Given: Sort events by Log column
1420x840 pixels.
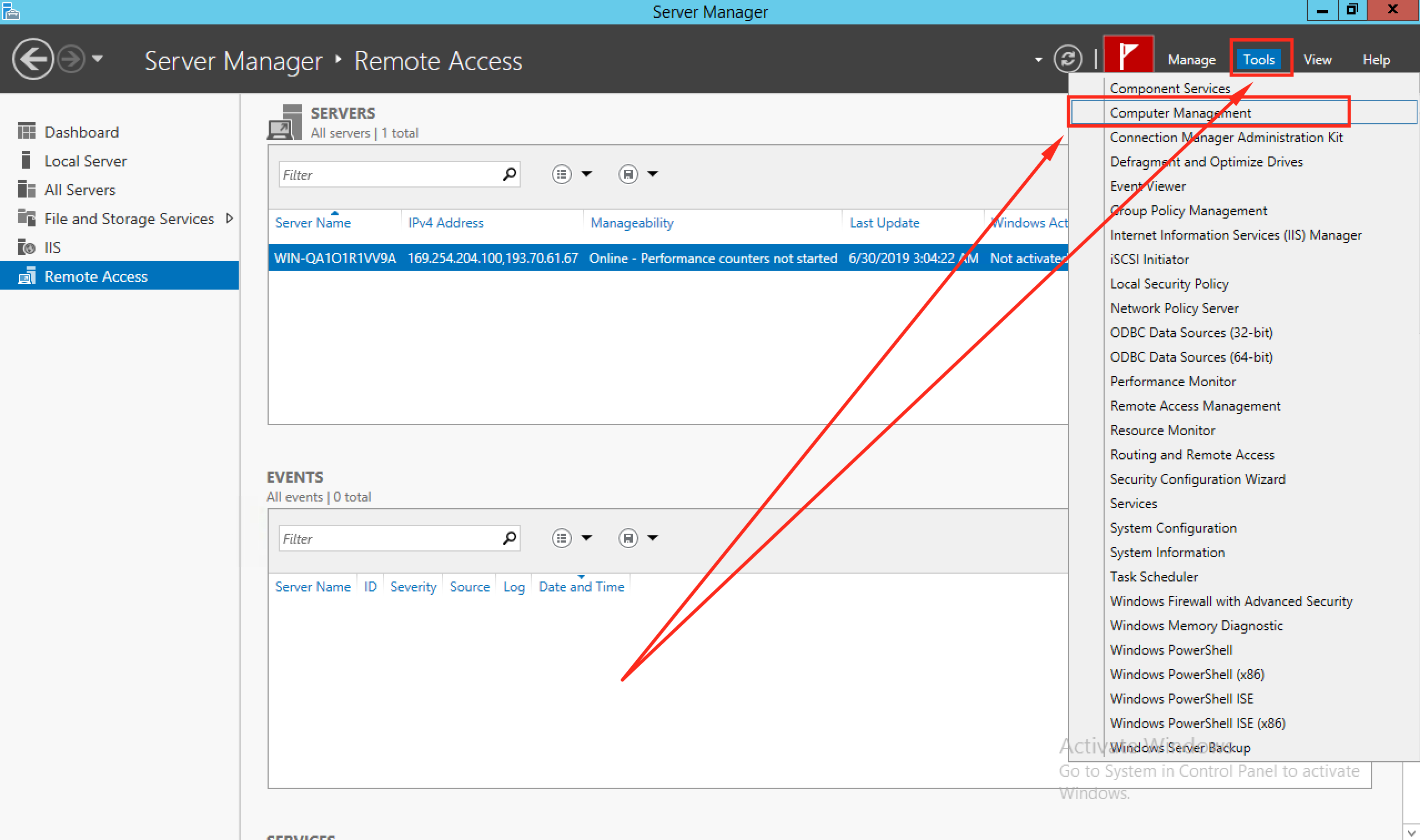Looking at the screenshot, I should tap(513, 586).
